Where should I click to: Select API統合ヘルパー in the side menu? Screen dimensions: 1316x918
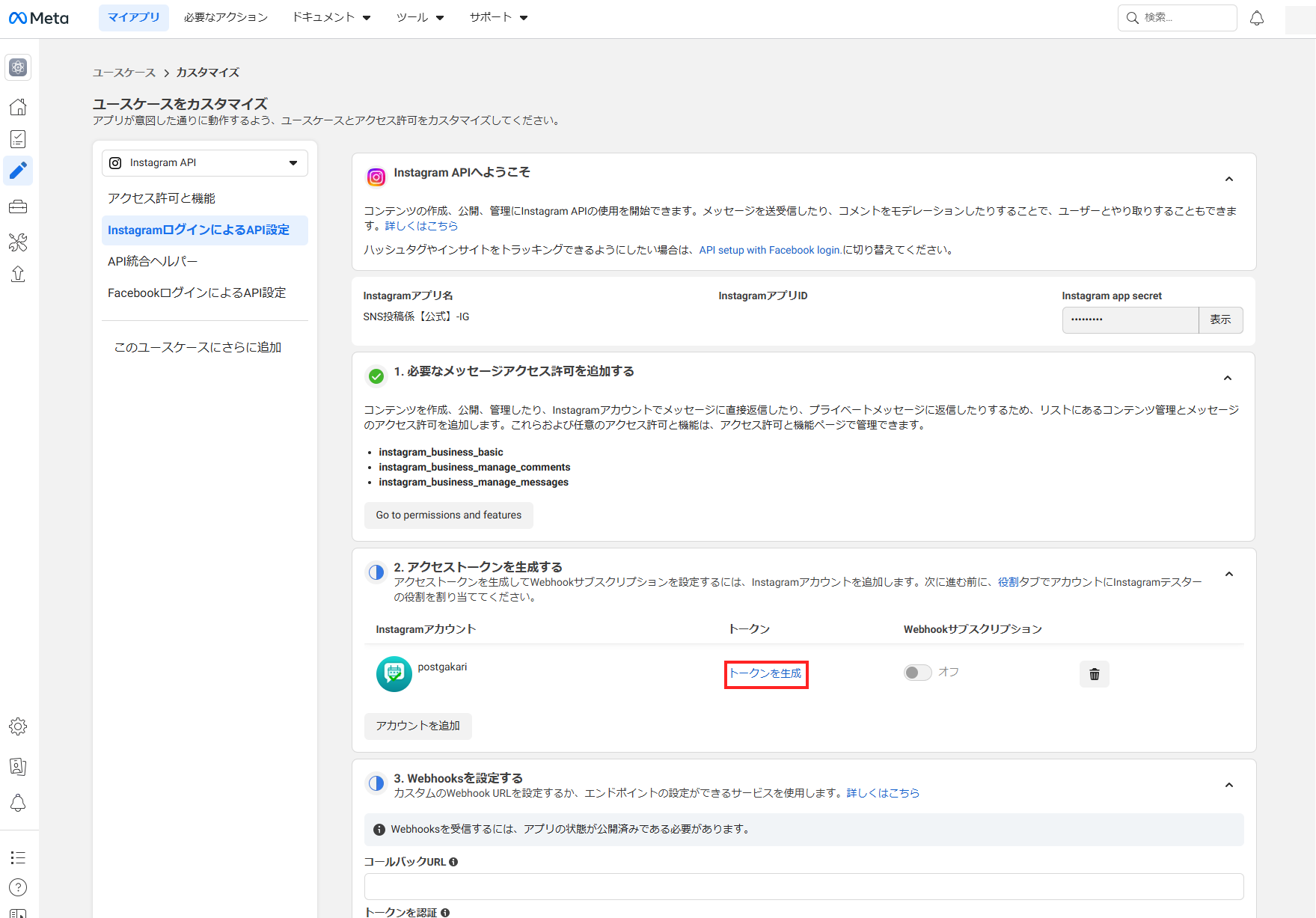click(x=205, y=261)
